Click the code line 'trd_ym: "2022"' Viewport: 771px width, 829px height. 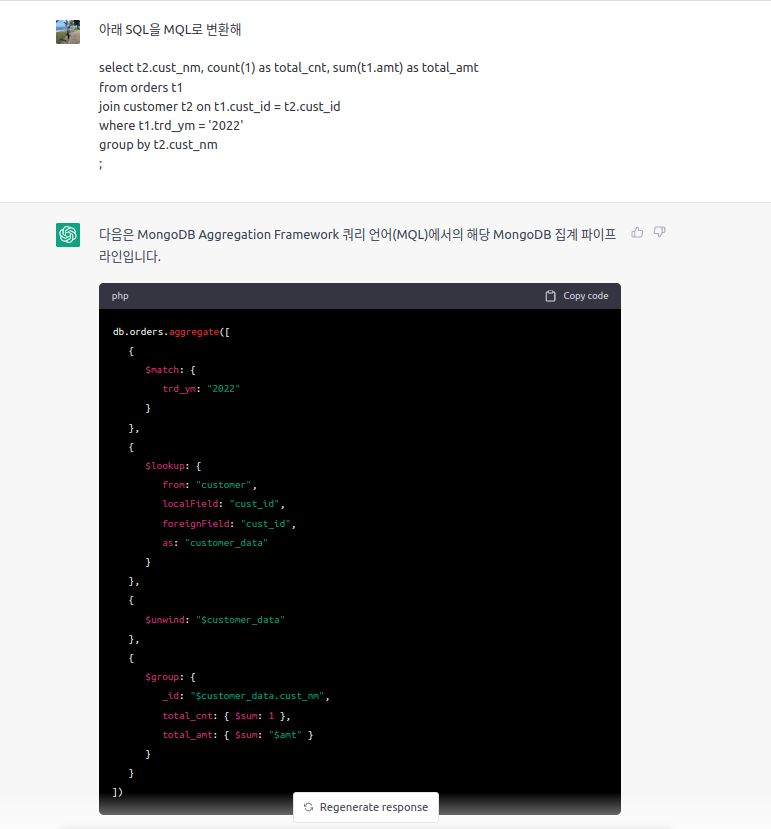[201, 389]
